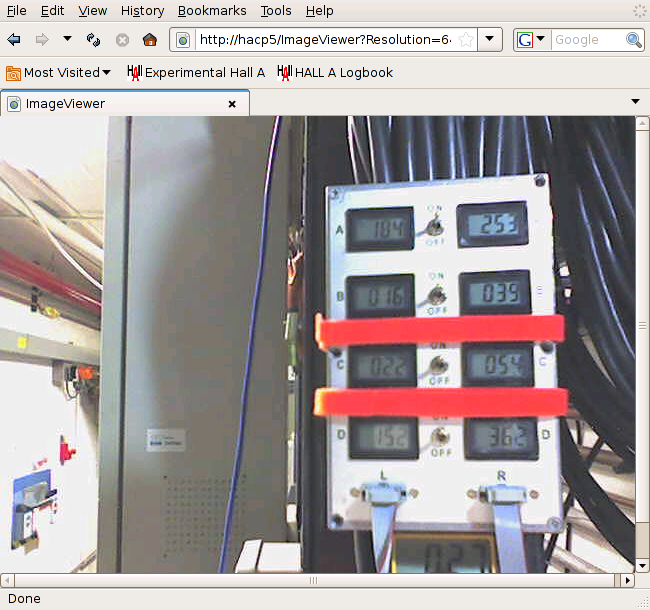650x610 pixels.
Task: Click the Forward navigation arrow
Action: pos(42,40)
